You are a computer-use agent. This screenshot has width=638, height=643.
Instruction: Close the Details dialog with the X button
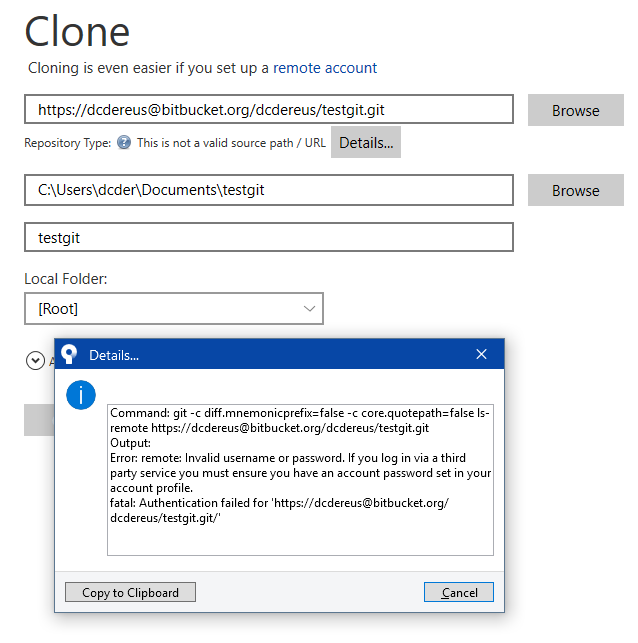pos(481,354)
